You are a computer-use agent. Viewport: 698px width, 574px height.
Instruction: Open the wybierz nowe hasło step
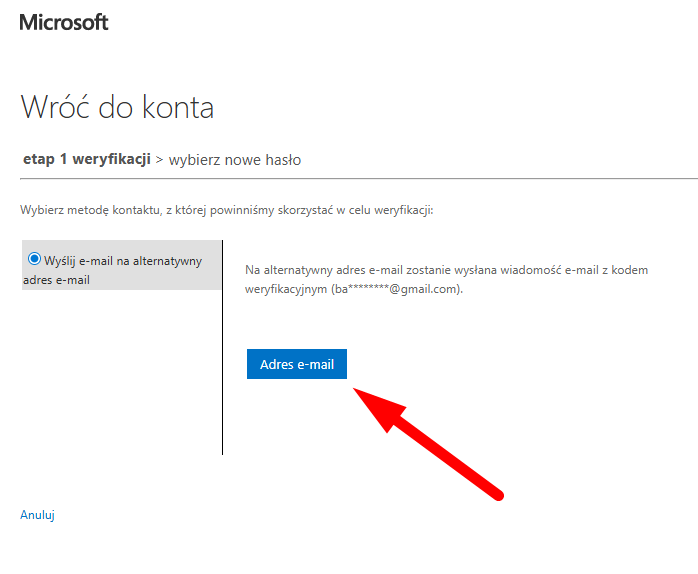[x=234, y=159]
